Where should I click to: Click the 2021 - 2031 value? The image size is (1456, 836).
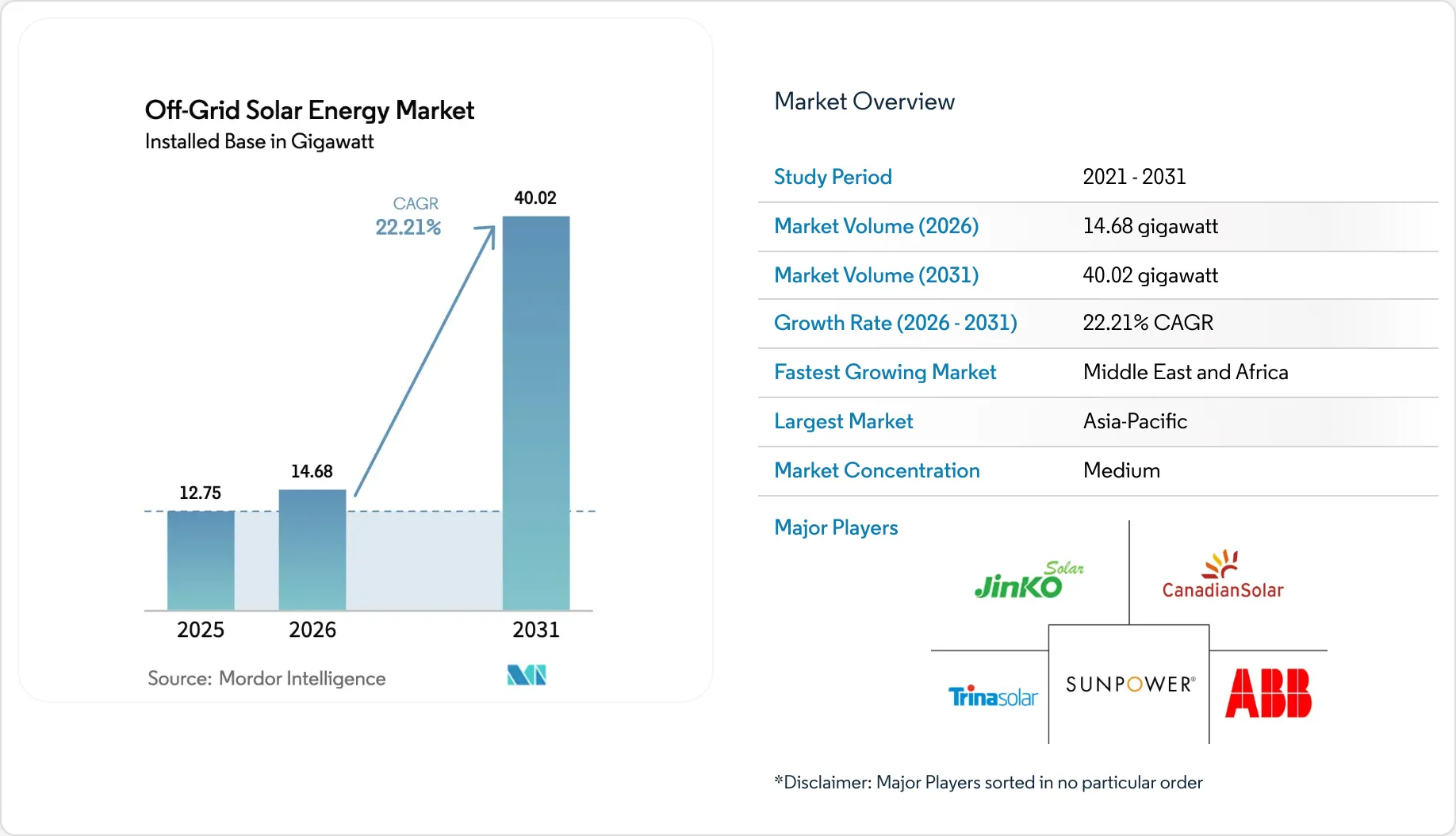(x=1134, y=177)
